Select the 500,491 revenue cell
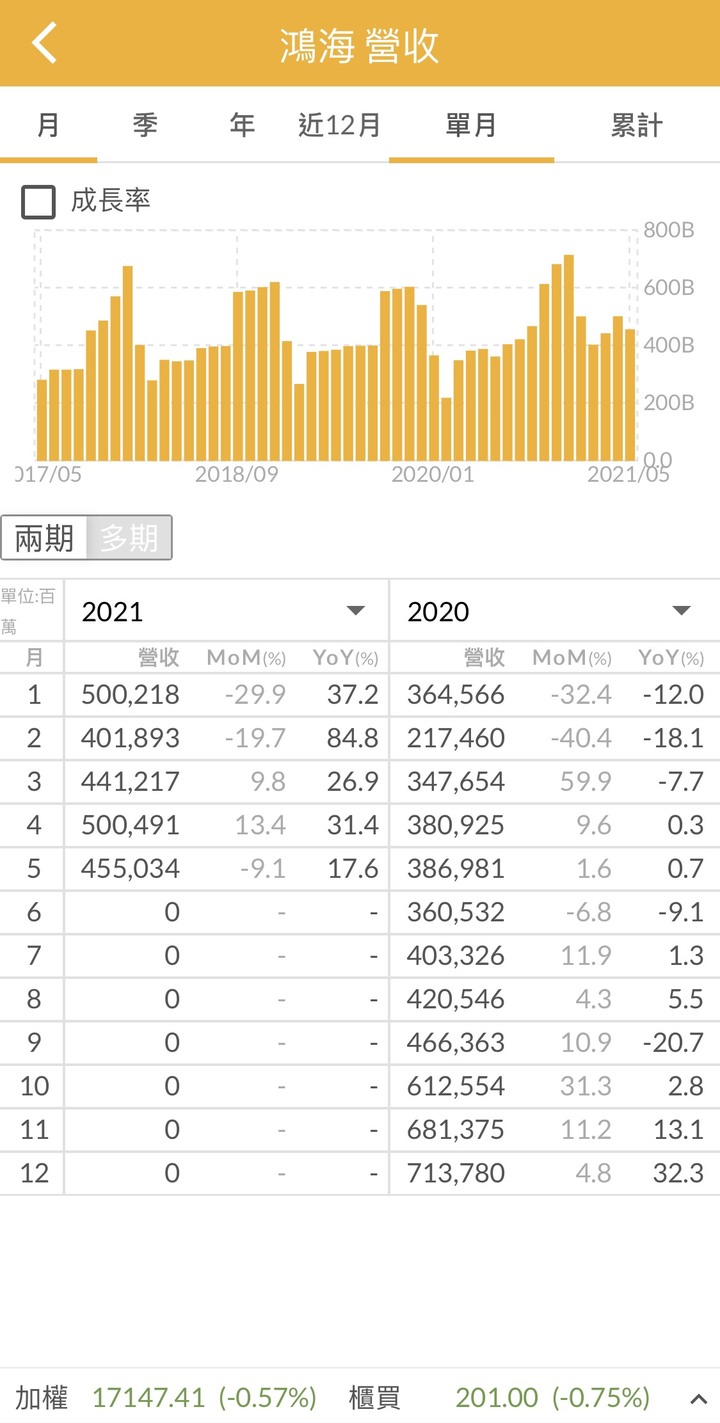The image size is (720, 1423). (x=130, y=825)
